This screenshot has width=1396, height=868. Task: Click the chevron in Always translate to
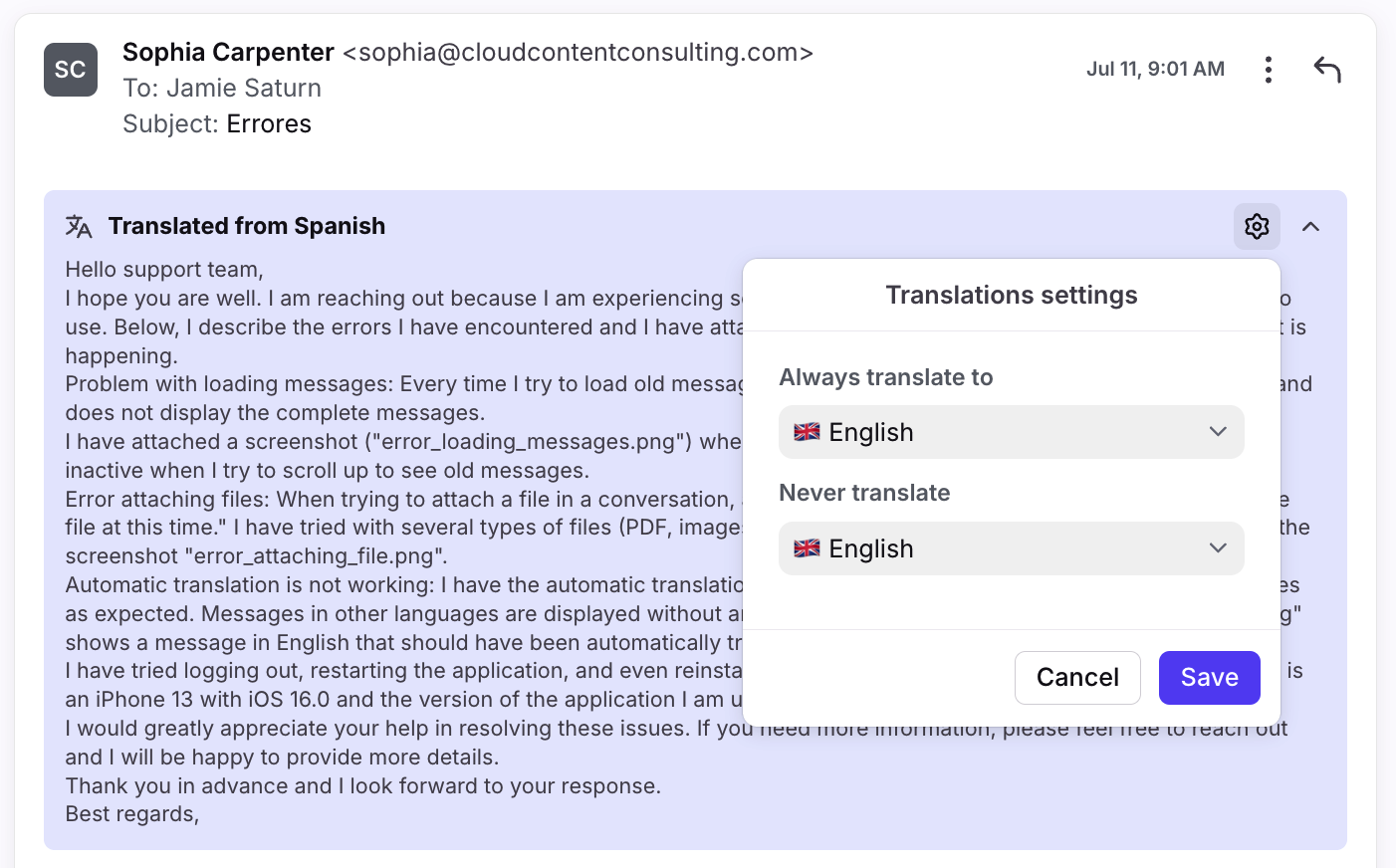tap(1218, 432)
